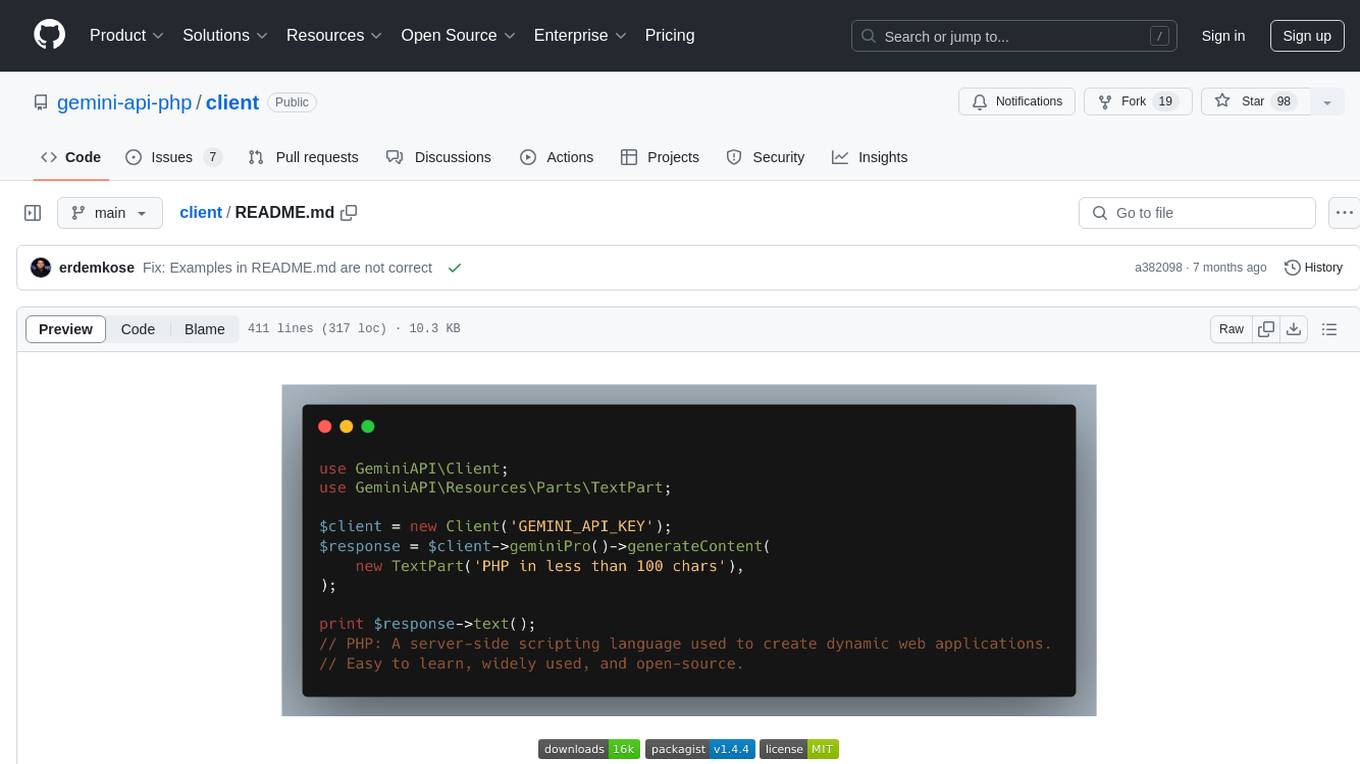Switch to the Actions tab

557,157
